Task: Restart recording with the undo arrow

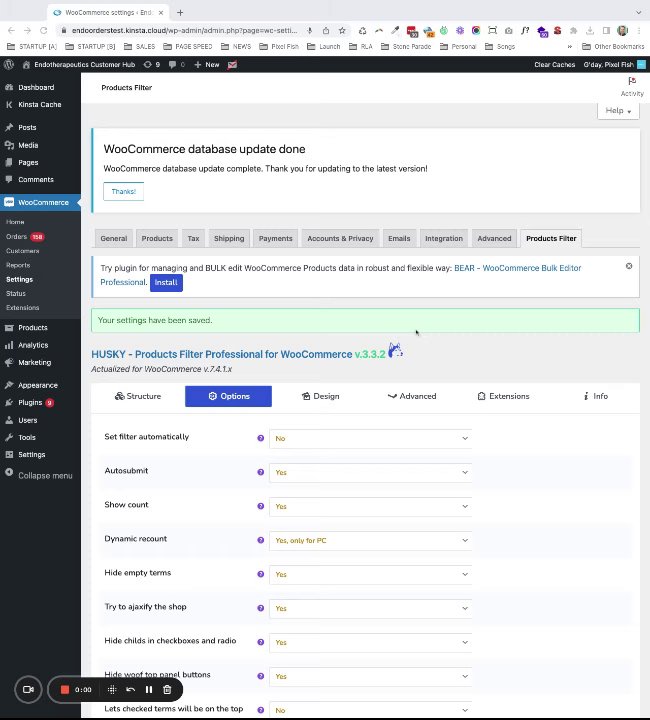Action: (x=130, y=689)
